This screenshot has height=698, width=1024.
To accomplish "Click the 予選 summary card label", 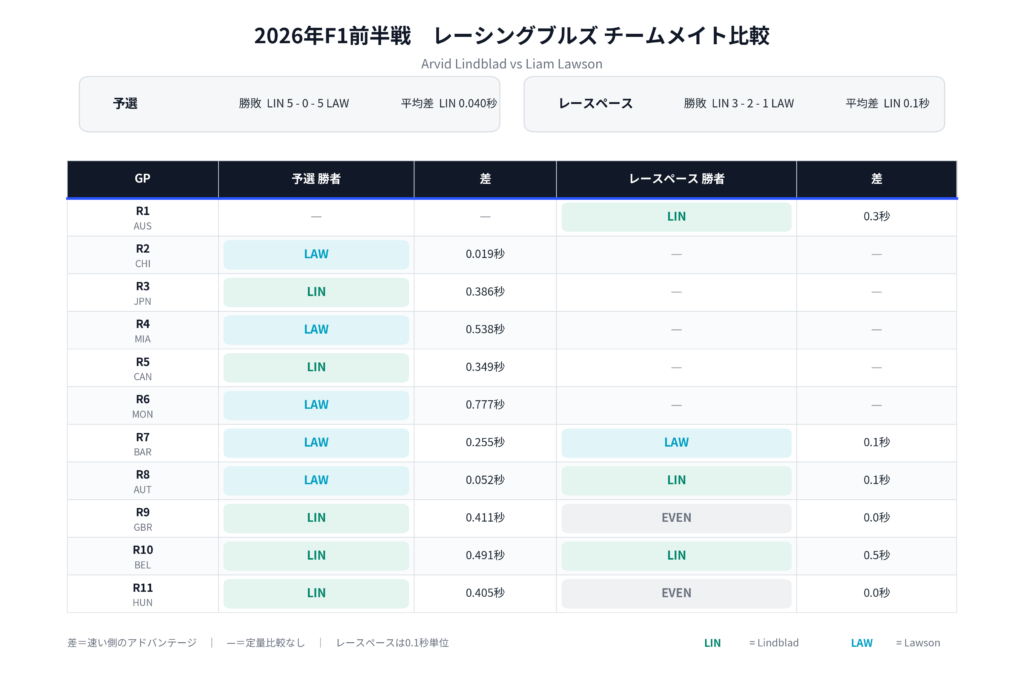I will (x=125, y=103).
